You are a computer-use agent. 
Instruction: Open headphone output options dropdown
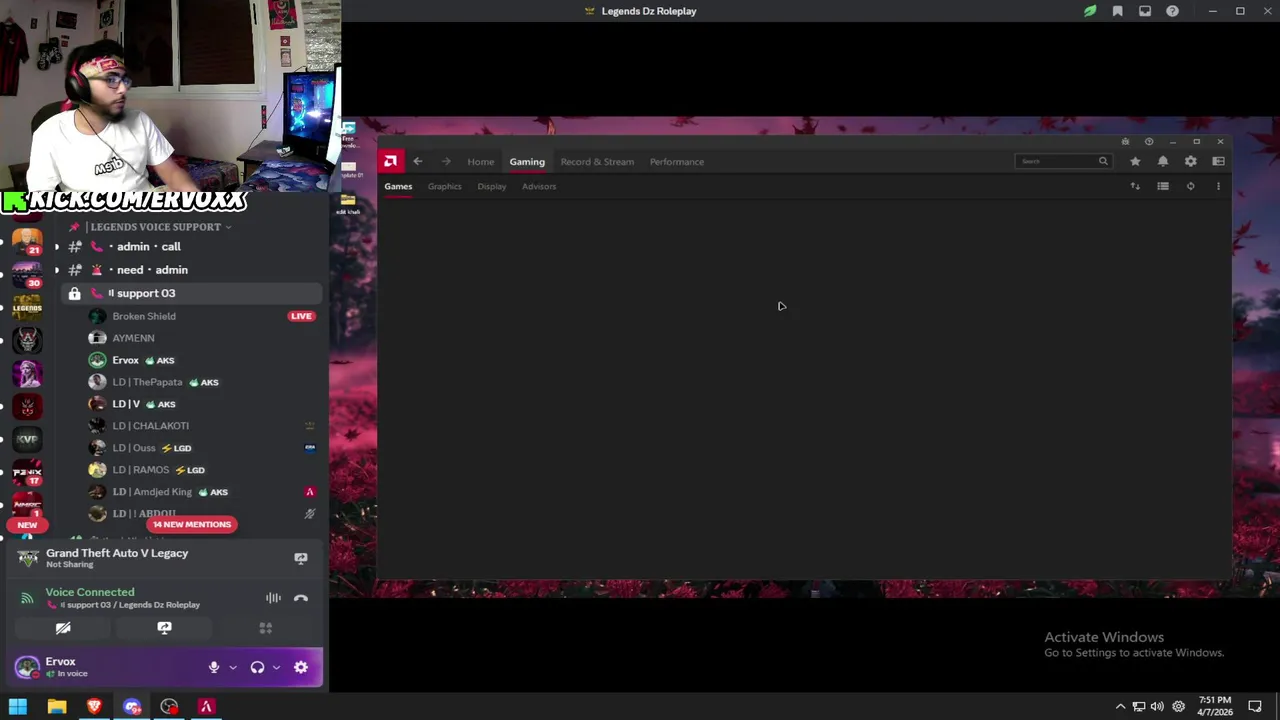[x=277, y=667]
